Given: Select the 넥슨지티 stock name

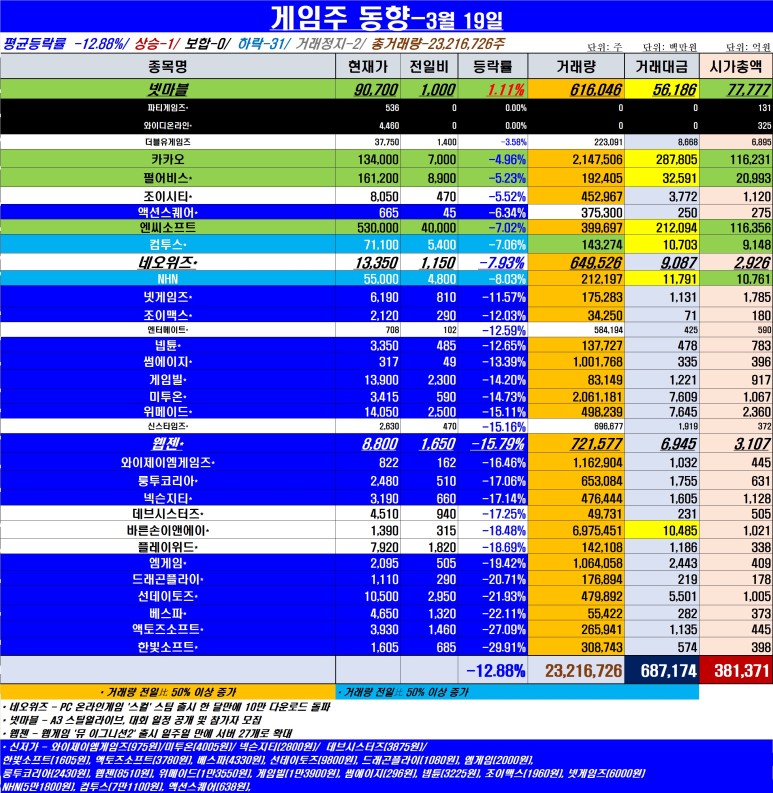Looking at the screenshot, I should tap(167, 499).
